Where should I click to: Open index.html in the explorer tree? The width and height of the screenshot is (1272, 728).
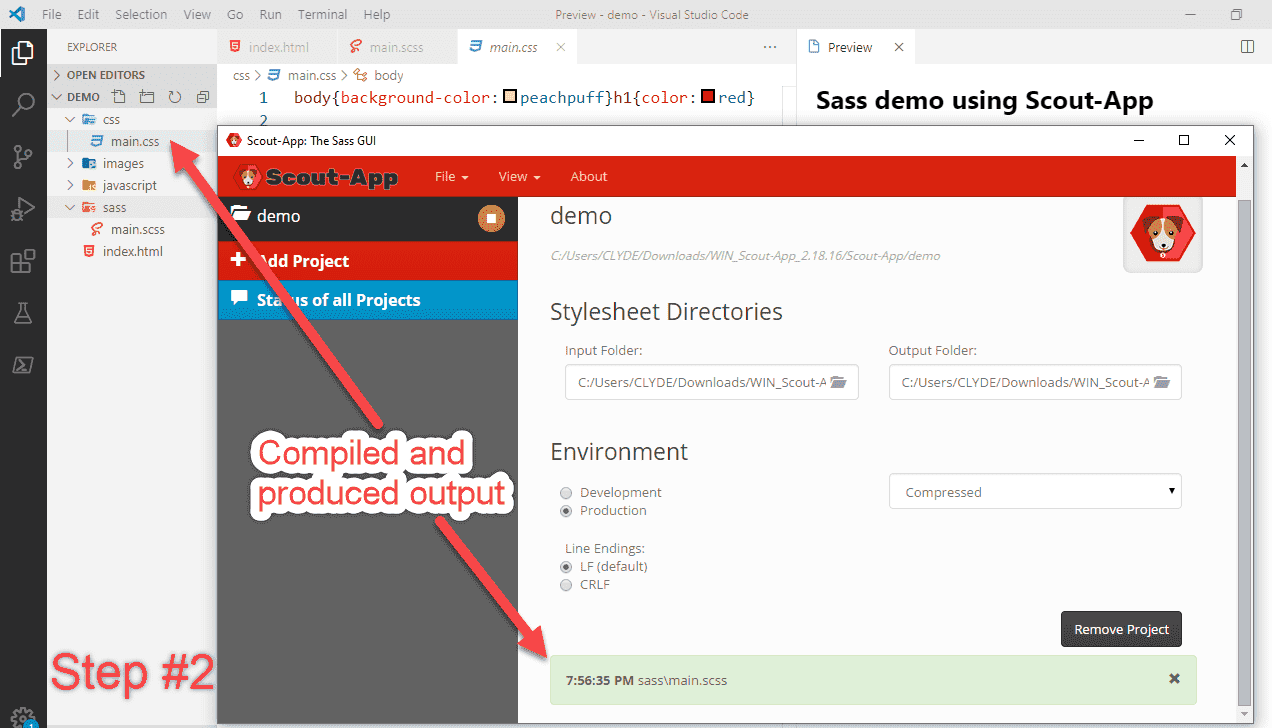[132, 251]
